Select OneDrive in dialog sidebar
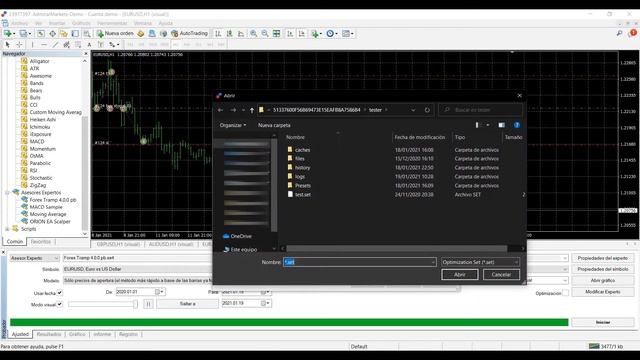 [x=241, y=236]
